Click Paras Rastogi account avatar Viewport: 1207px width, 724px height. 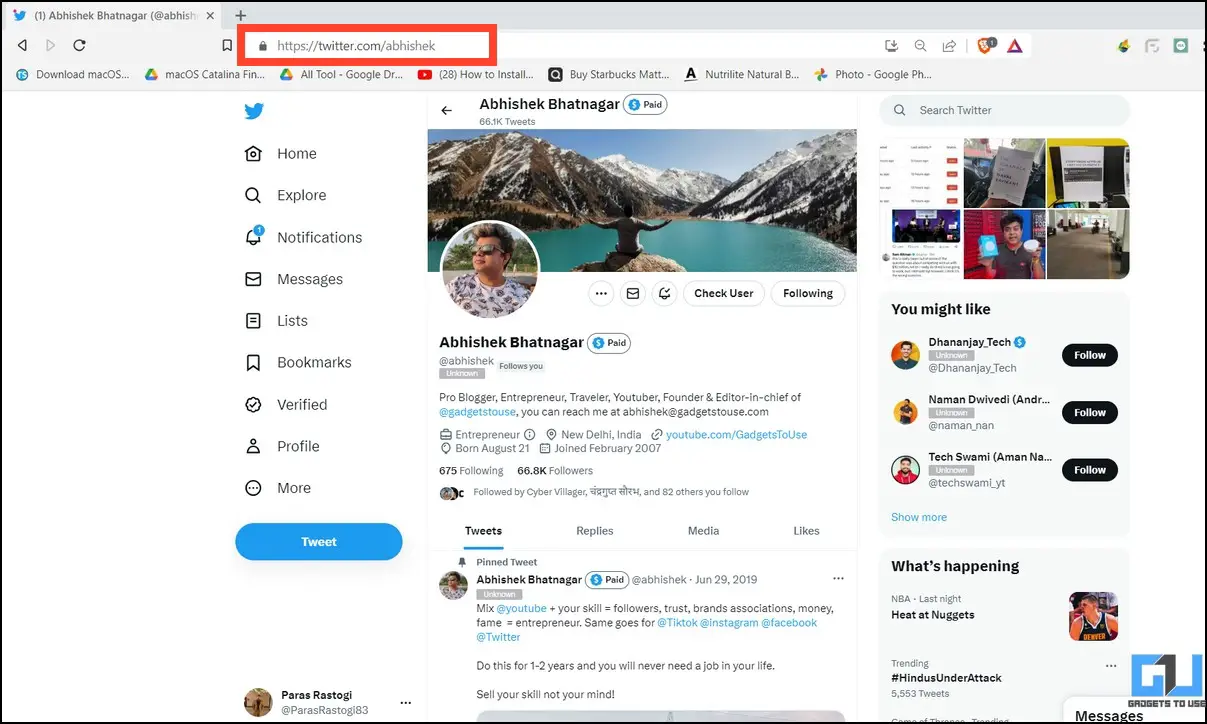259,702
